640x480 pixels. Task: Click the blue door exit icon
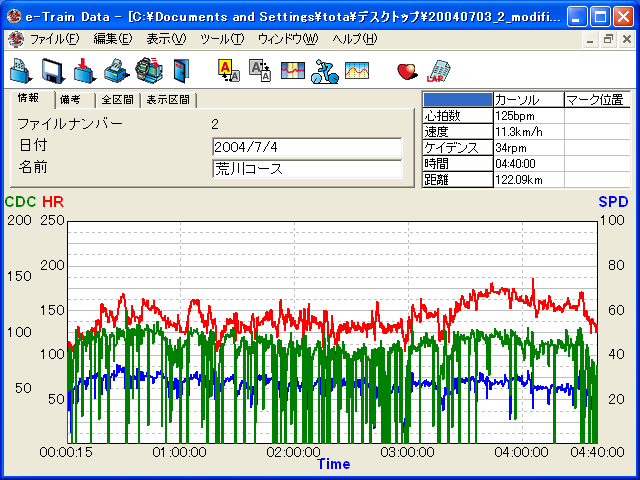[x=180, y=70]
